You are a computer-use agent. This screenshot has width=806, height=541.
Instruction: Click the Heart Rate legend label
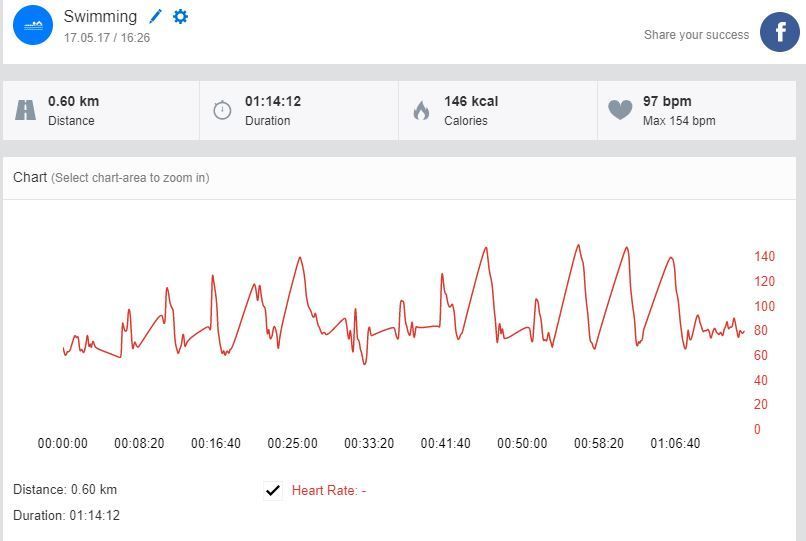pos(328,490)
